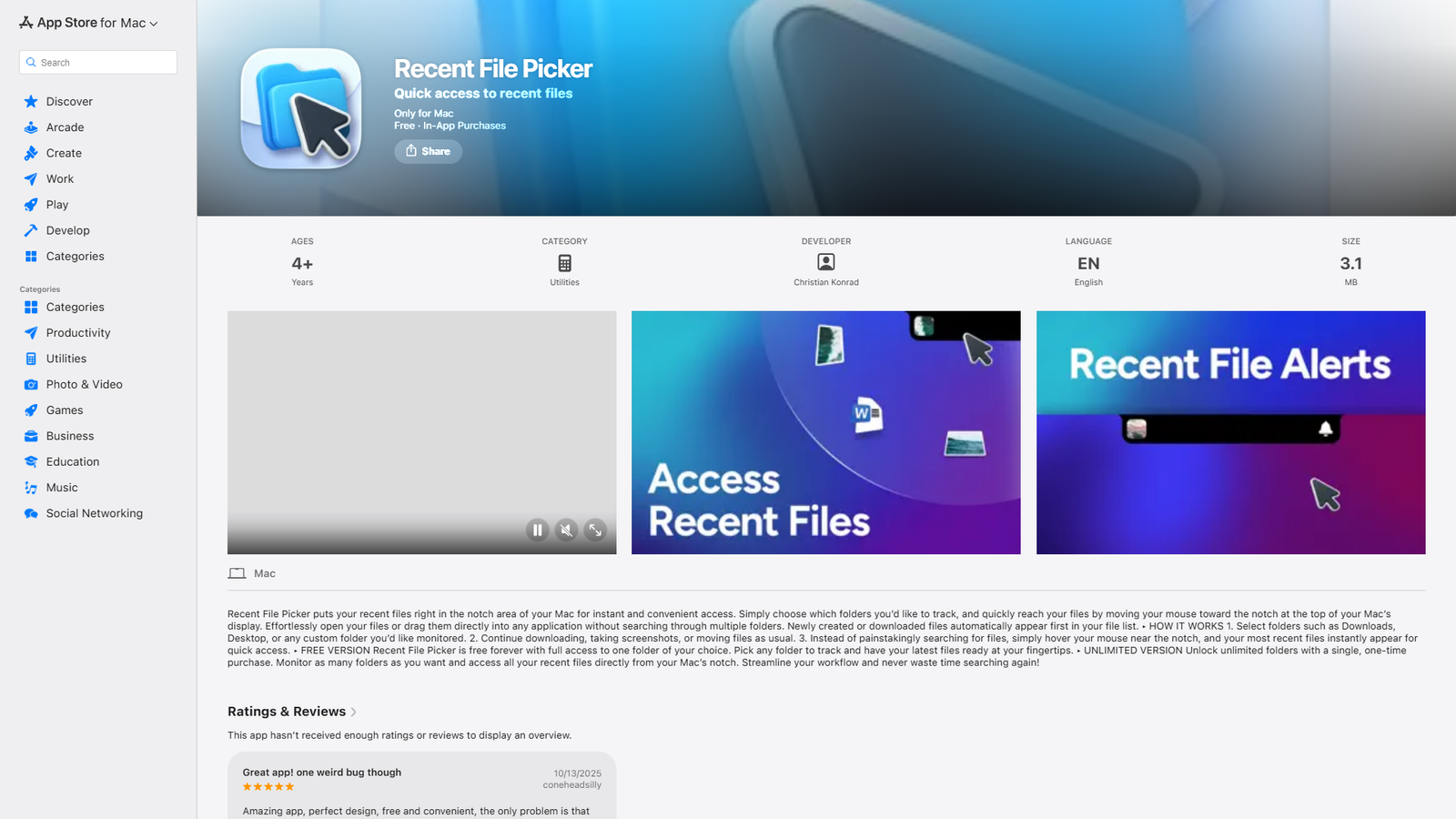This screenshot has height=819, width=1456.
Task: Select Discover in the sidebar
Action: [69, 101]
